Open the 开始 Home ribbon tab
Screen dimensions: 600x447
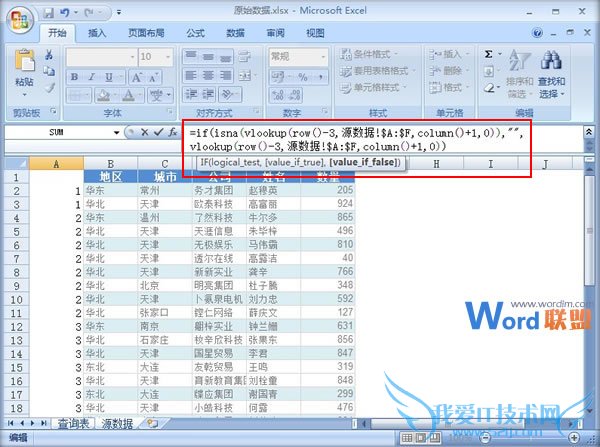pos(57,33)
